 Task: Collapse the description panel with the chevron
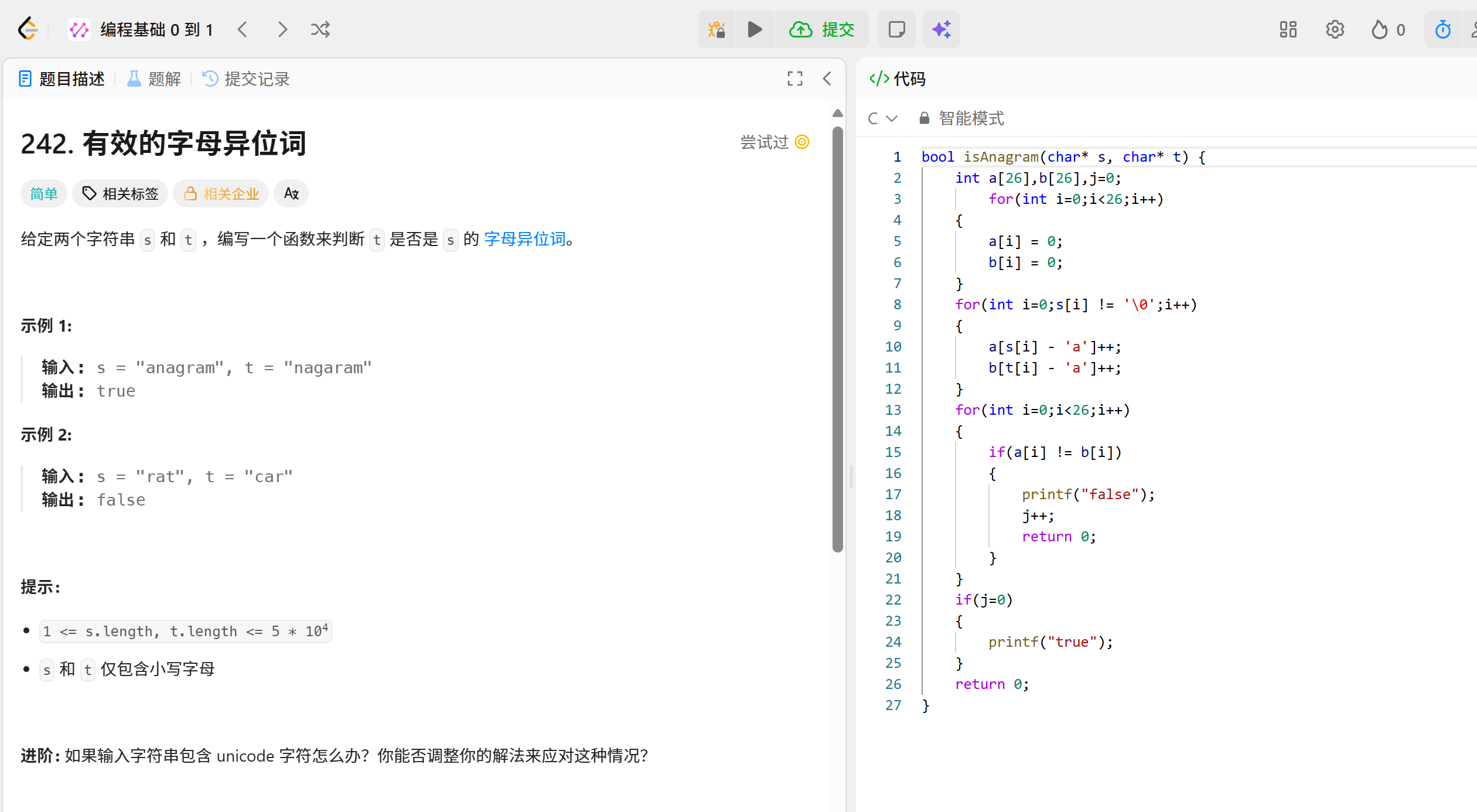coord(827,79)
